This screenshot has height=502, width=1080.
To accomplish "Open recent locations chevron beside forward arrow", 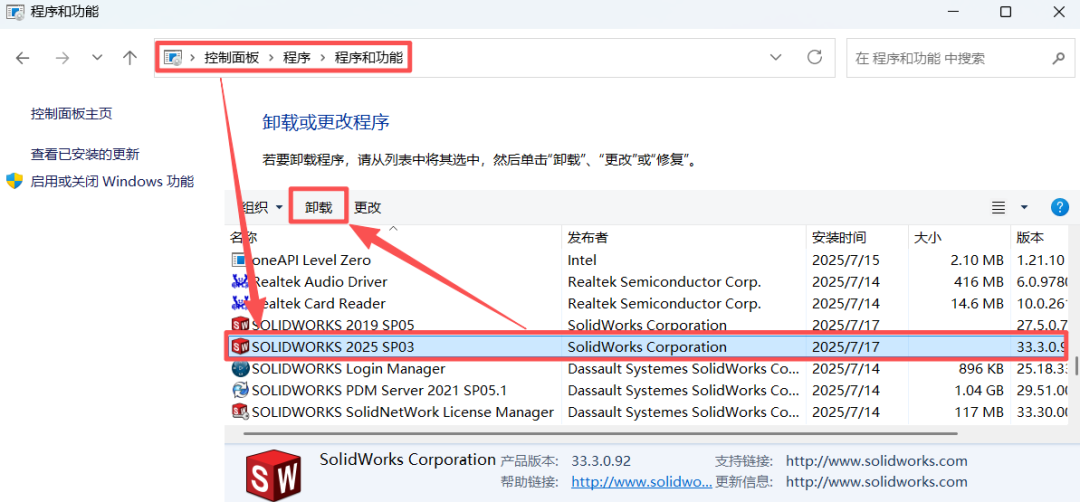I will coord(97,58).
